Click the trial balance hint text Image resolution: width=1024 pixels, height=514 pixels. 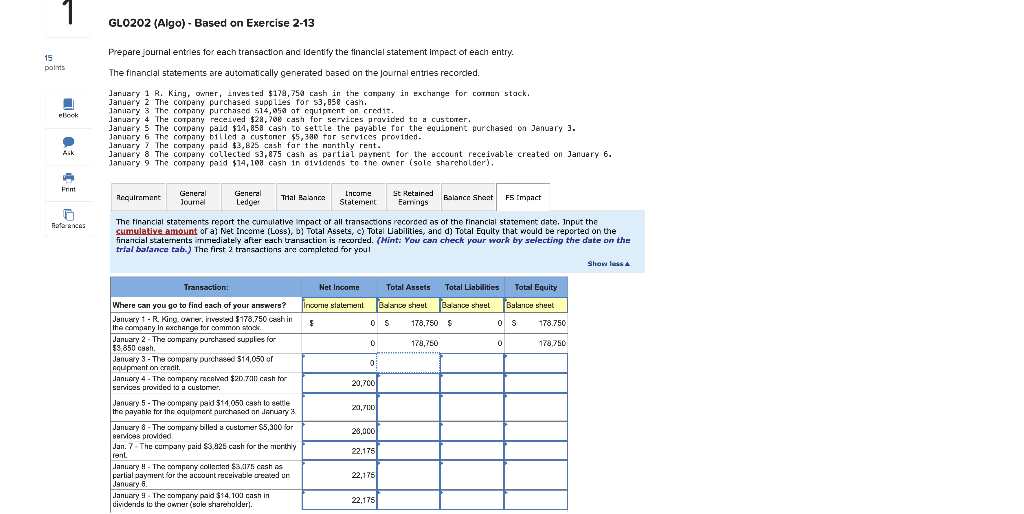pos(373,245)
